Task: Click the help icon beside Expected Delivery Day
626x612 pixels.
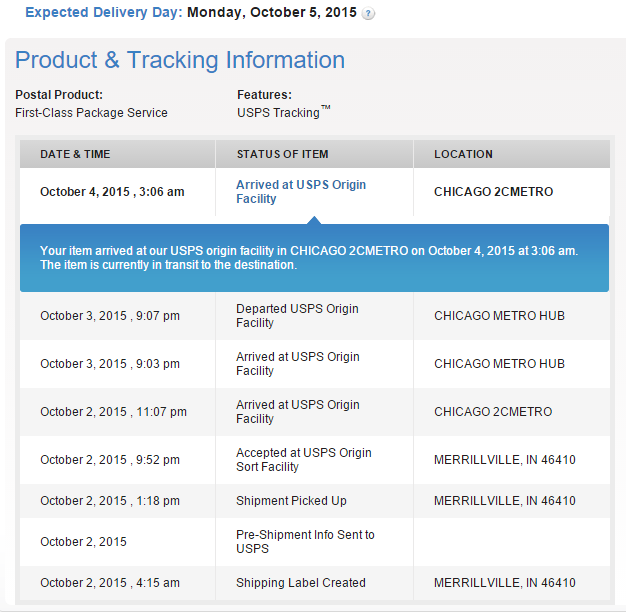Action: (x=369, y=14)
